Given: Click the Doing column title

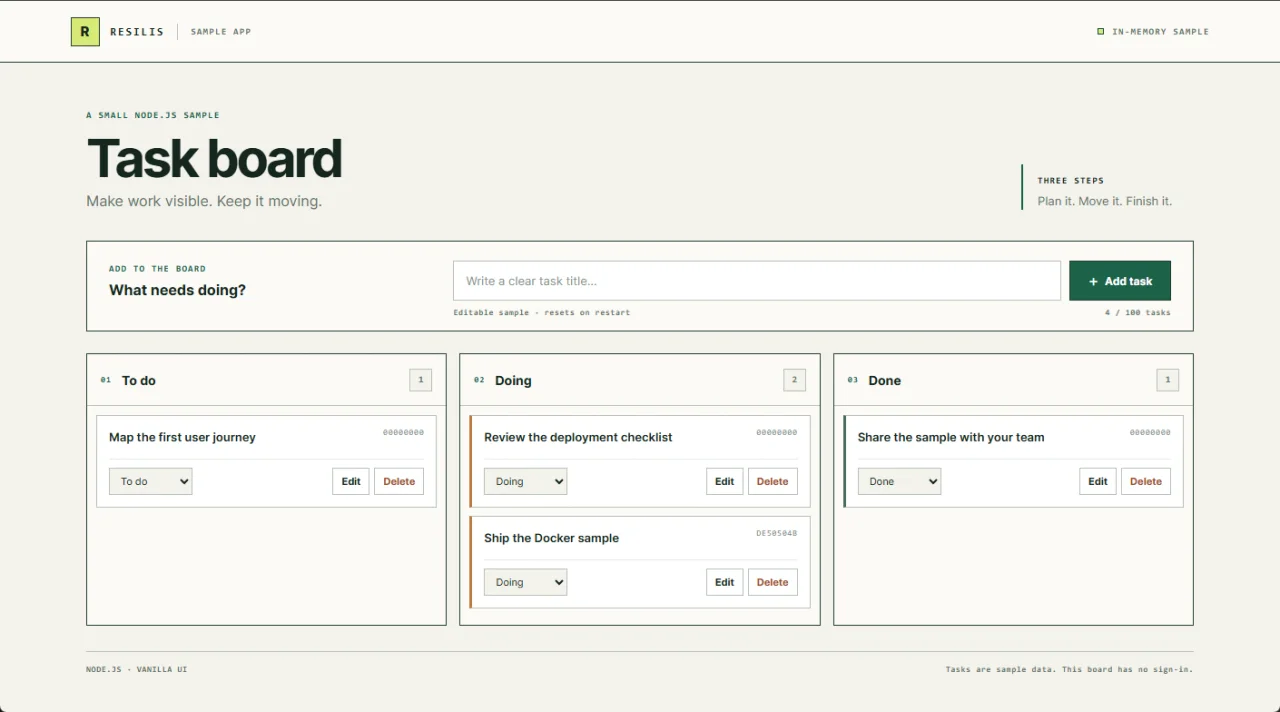Looking at the screenshot, I should 513,380.
